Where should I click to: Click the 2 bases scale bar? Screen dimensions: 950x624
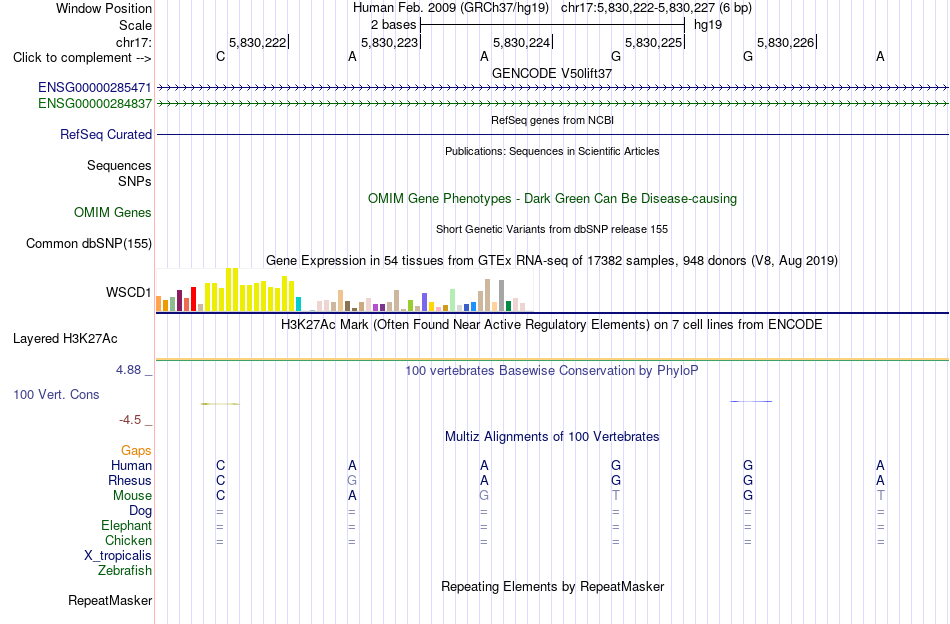(553, 25)
